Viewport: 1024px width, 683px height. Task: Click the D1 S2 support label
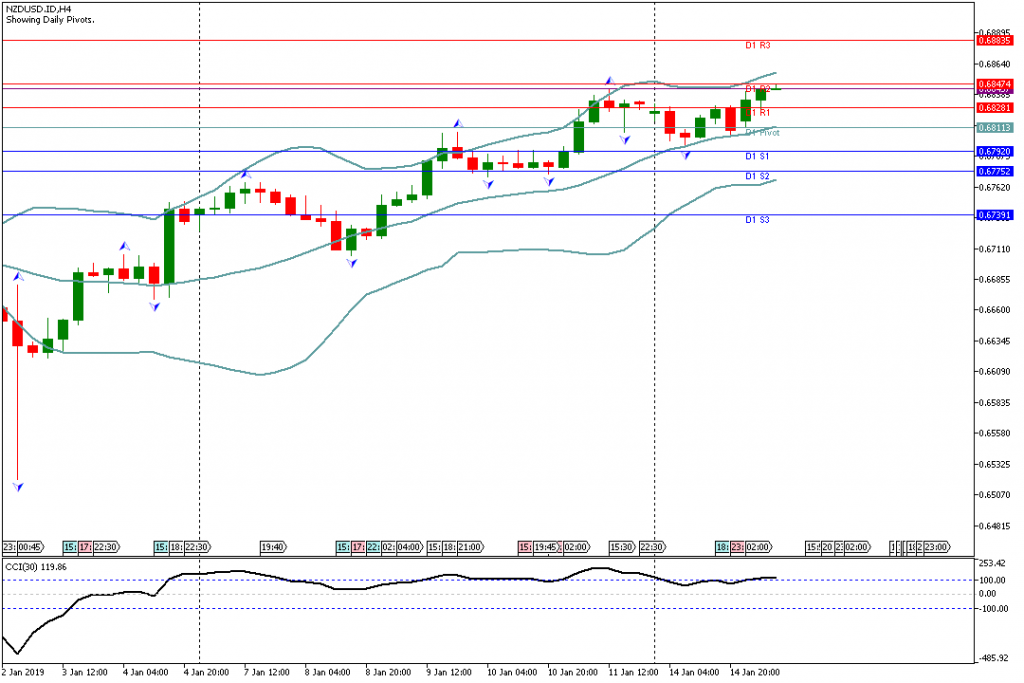[757, 177]
